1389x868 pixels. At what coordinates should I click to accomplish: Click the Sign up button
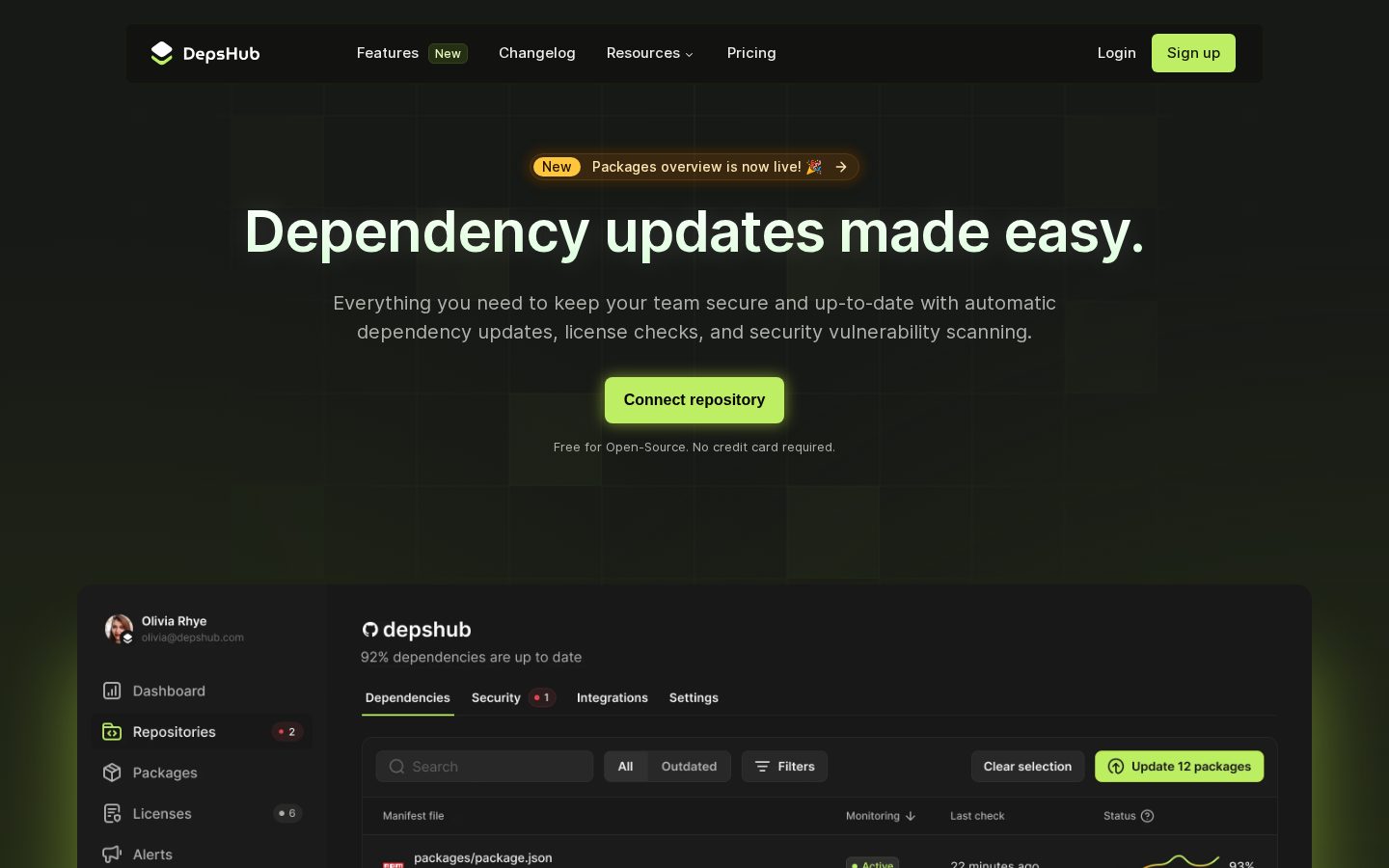1193,53
